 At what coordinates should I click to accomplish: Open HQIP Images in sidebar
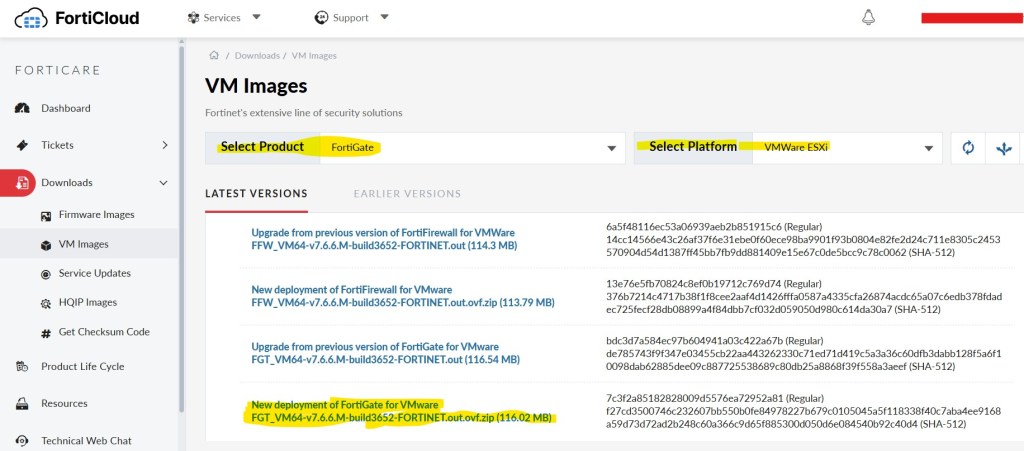click(x=87, y=302)
